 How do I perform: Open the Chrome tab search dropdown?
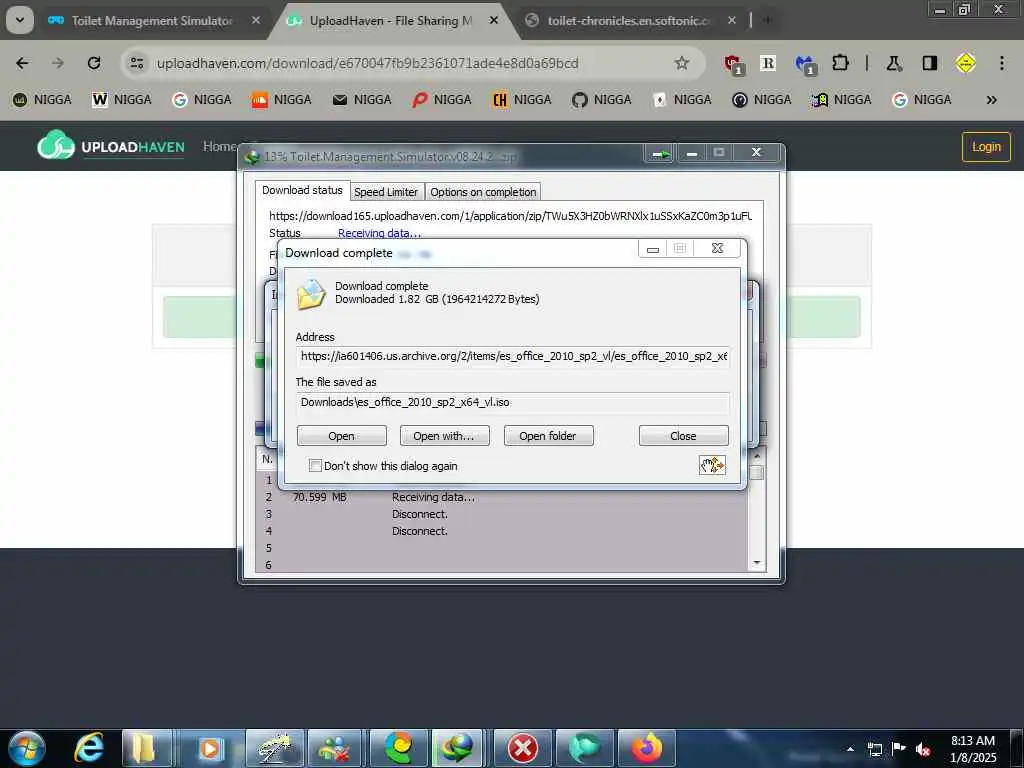tap(20, 20)
